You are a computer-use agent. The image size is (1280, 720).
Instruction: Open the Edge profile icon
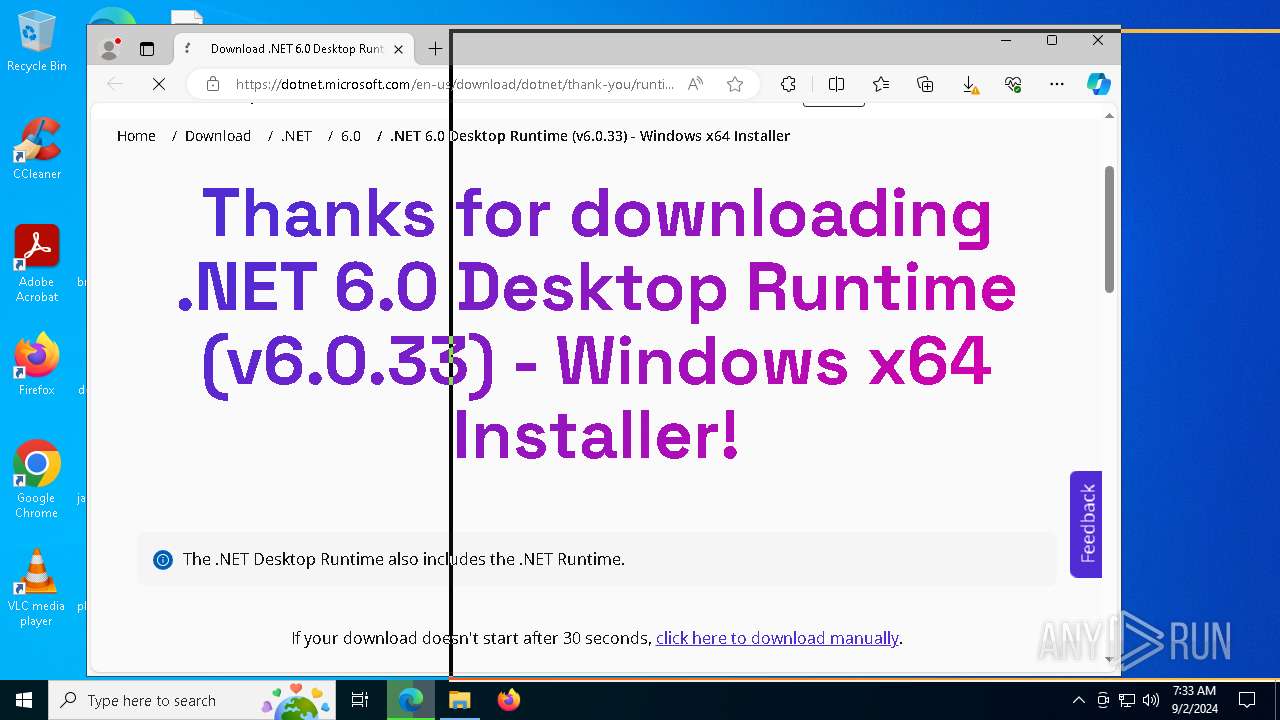tap(110, 48)
